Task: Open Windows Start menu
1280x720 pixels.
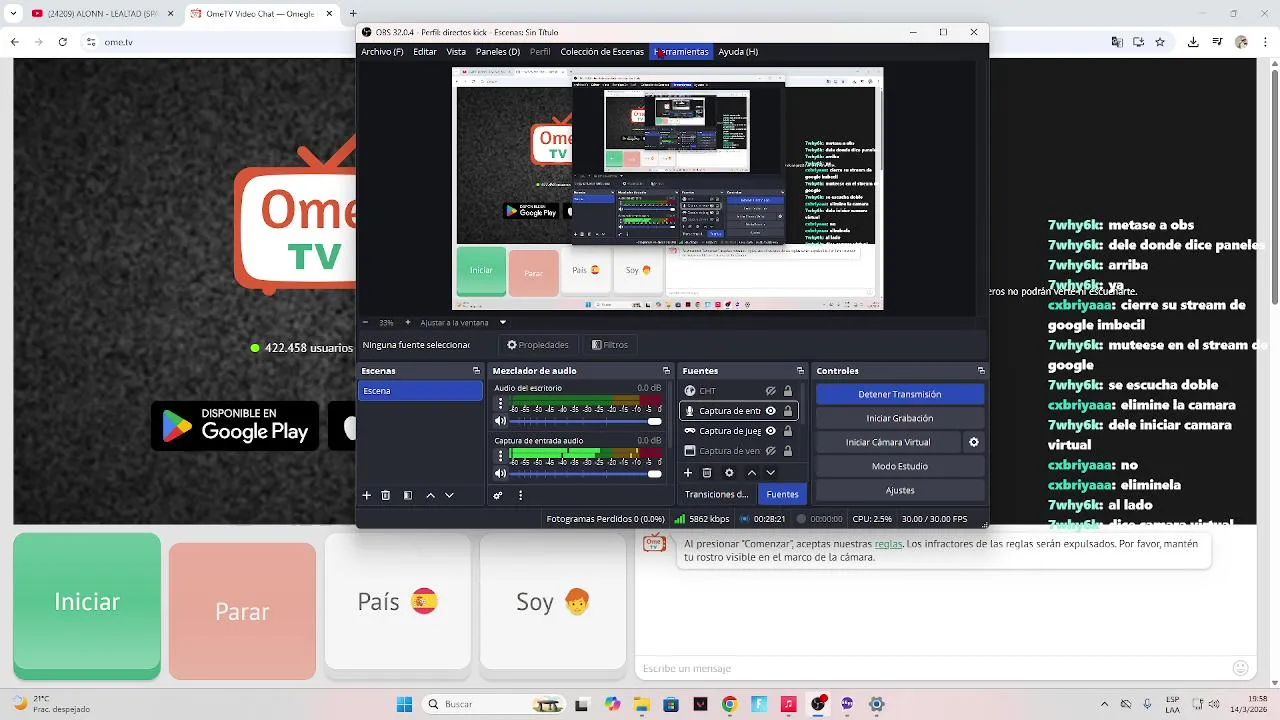Action: coord(404,704)
